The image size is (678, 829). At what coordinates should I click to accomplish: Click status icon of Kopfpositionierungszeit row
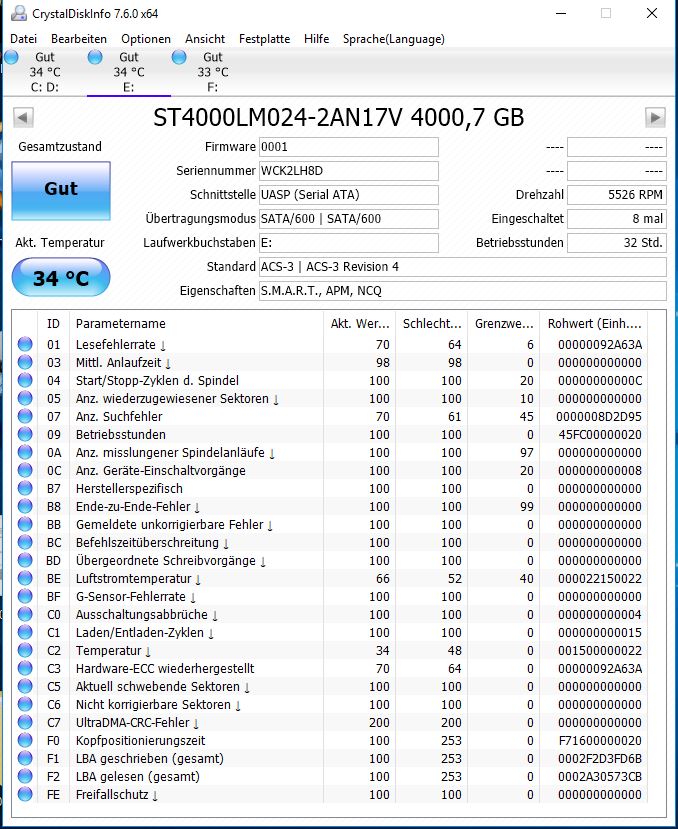click(25, 740)
